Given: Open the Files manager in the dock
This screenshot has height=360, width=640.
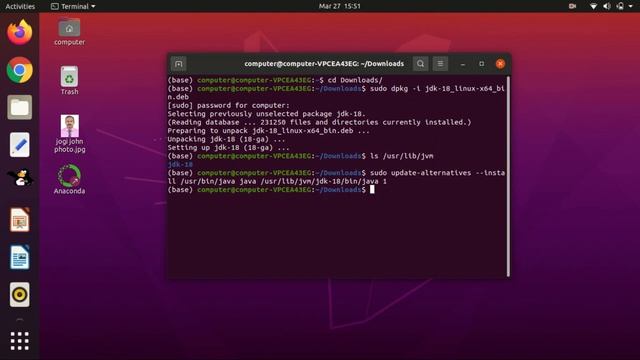Looking at the screenshot, I should (x=20, y=107).
